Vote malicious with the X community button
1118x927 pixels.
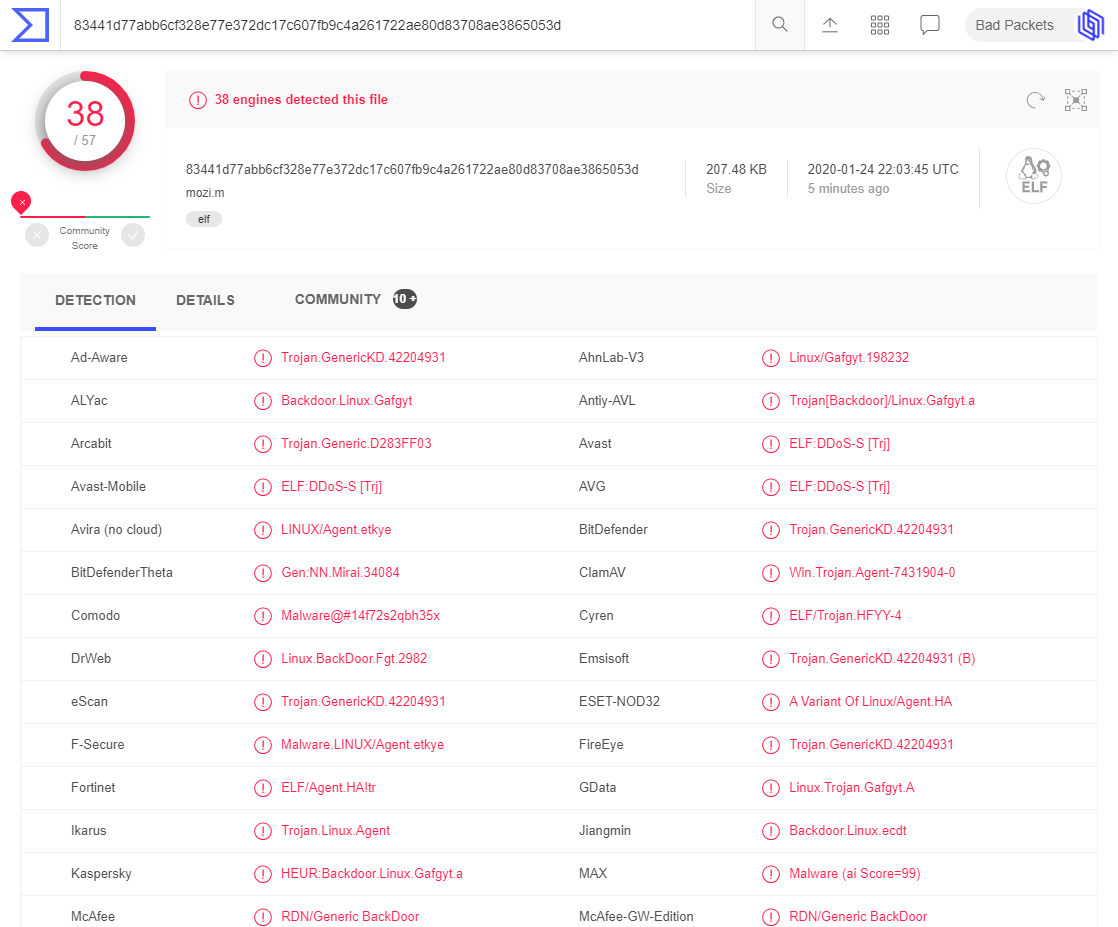point(37,235)
